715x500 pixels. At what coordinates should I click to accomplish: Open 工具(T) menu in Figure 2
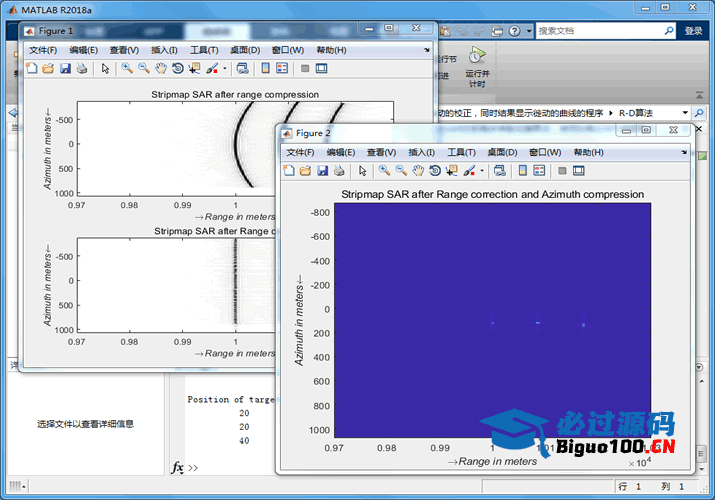(x=461, y=152)
